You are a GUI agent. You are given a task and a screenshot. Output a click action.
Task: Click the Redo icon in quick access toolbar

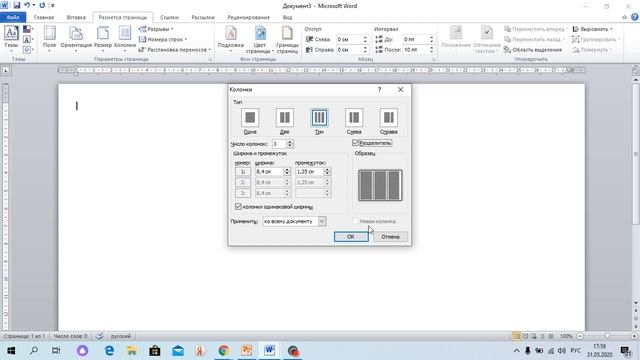[42, 6]
